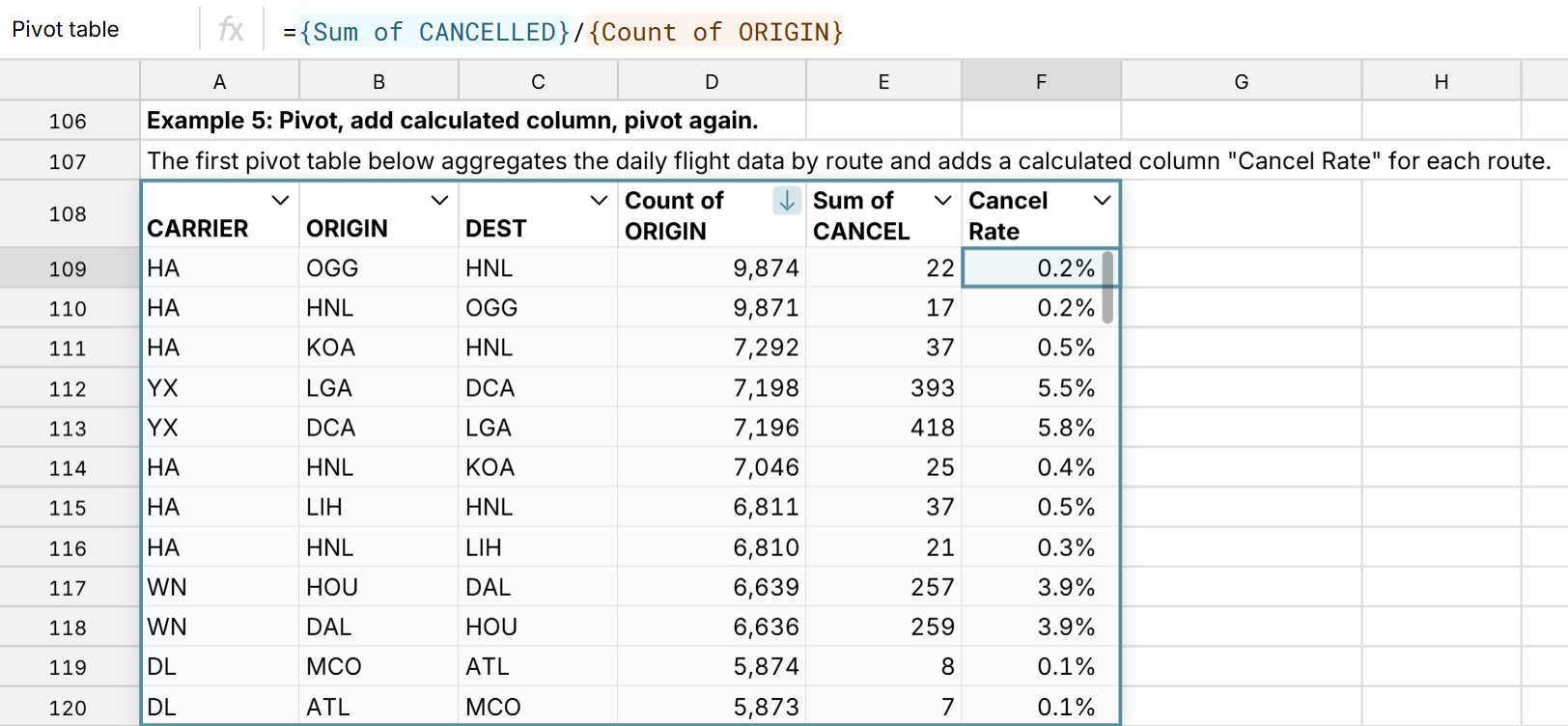The height and width of the screenshot is (726, 1568).
Task: Open the DEST column filter menu
Action: [x=600, y=201]
